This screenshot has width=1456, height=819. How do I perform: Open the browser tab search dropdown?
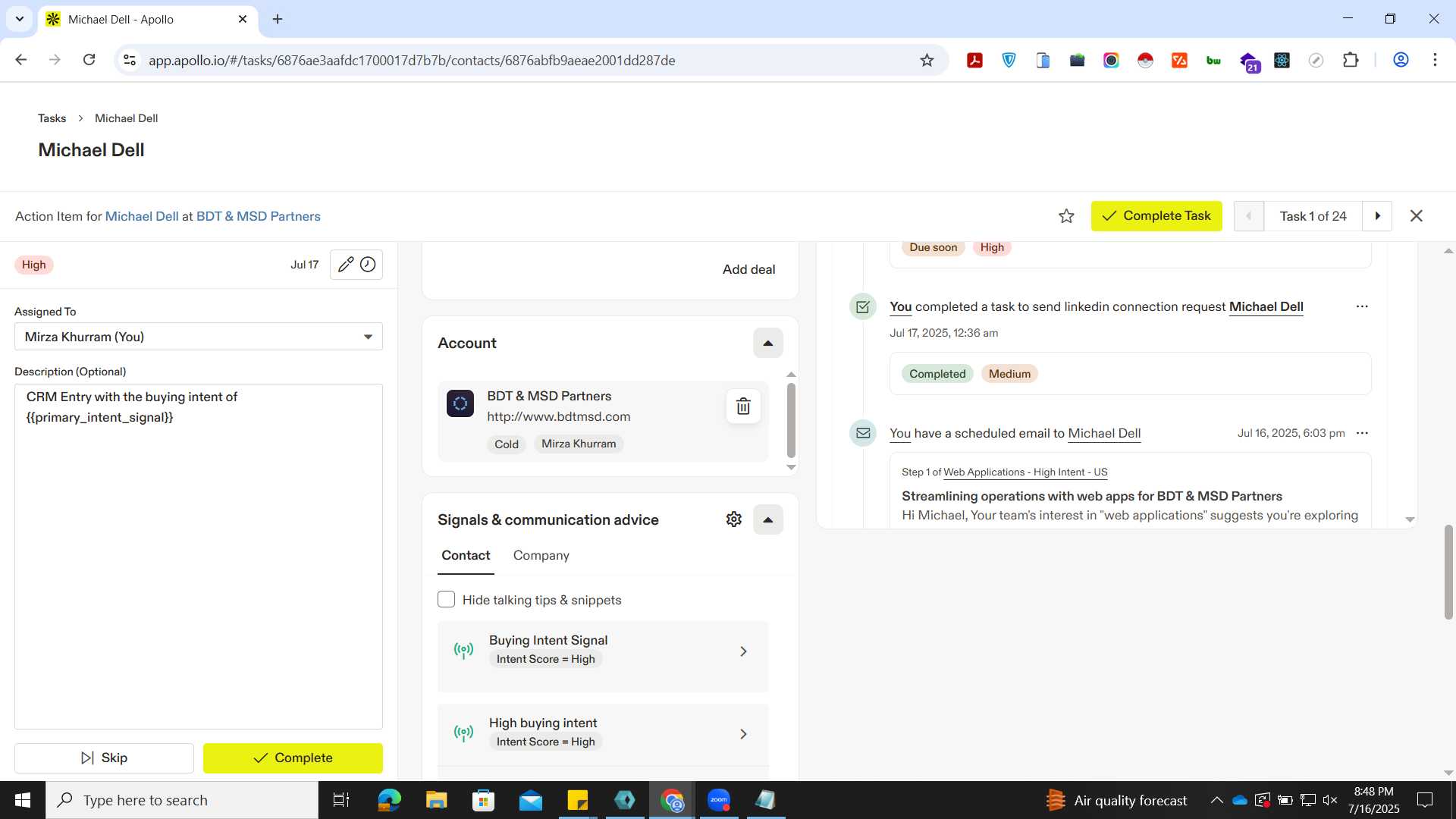pyautogui.click(x=19, y=19)
